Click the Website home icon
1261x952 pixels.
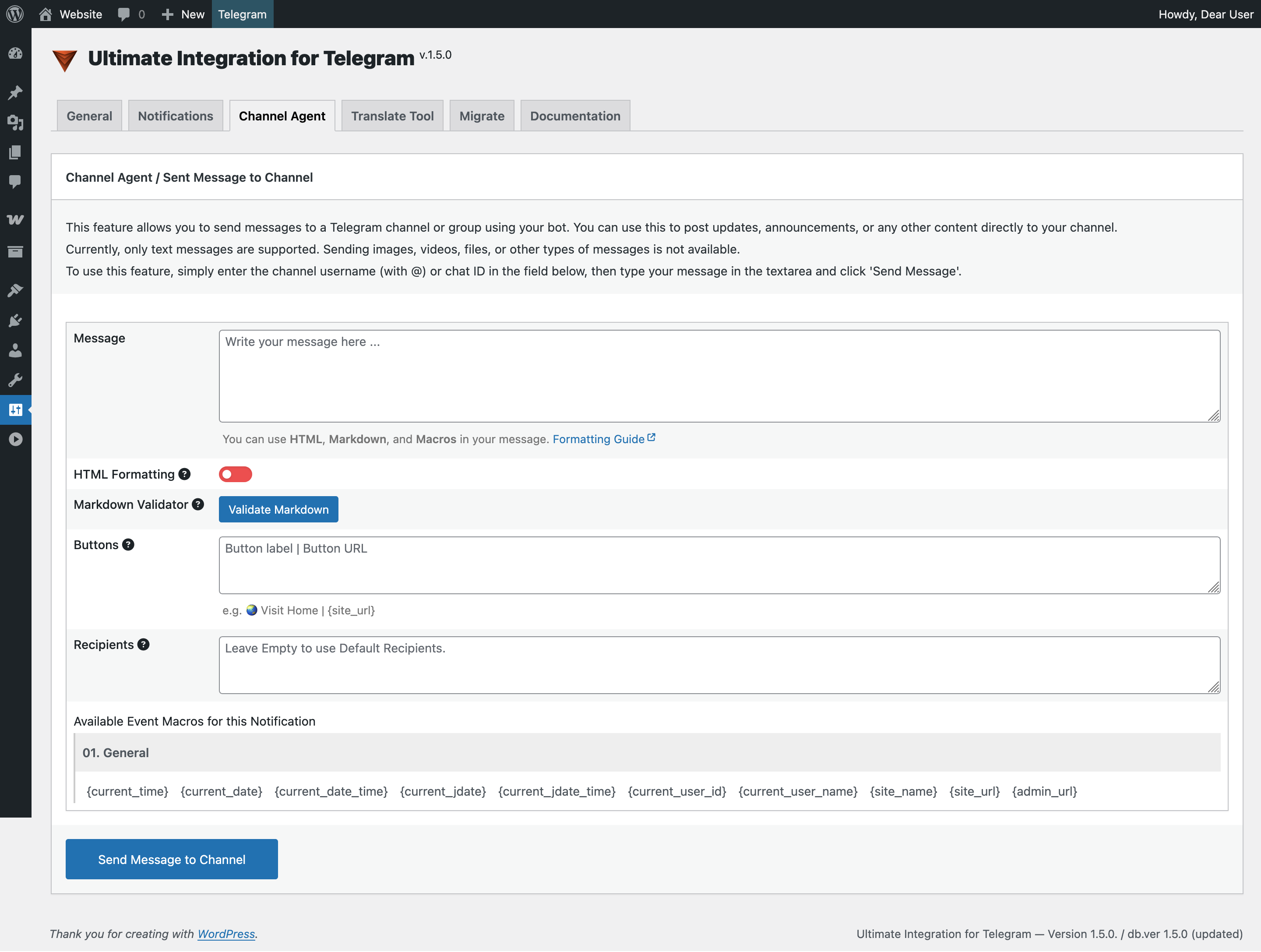click(x=46, y=14)
